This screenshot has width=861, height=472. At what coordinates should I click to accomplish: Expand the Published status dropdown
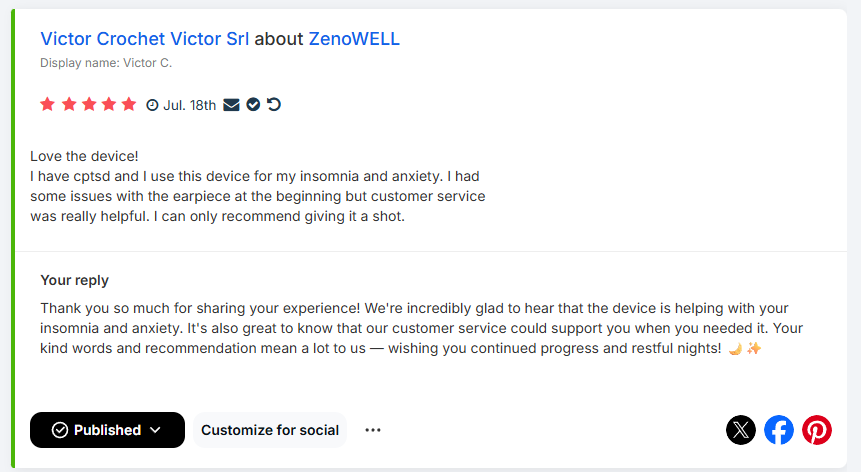point(107,430)
